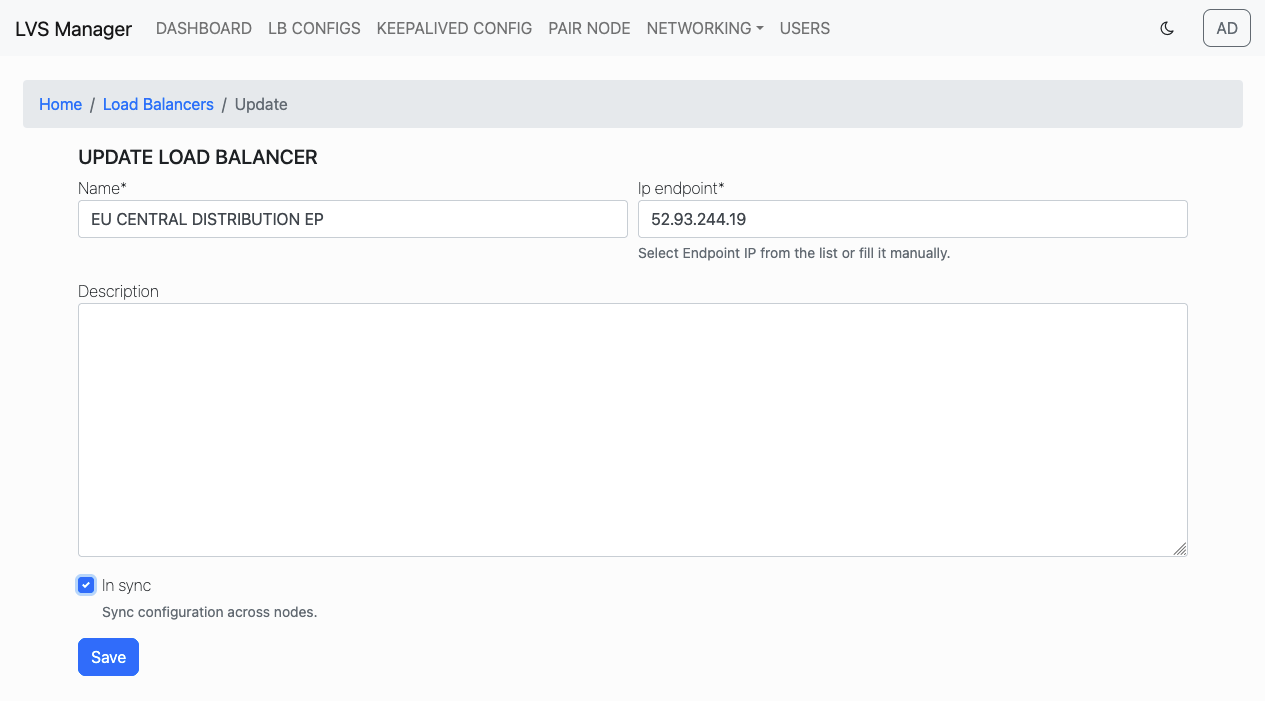The height and width of the screenshot is (701, 1265).
Task: Click 'Select Endpoint IP from the list' hint
Action: click(x=794, y=253)
